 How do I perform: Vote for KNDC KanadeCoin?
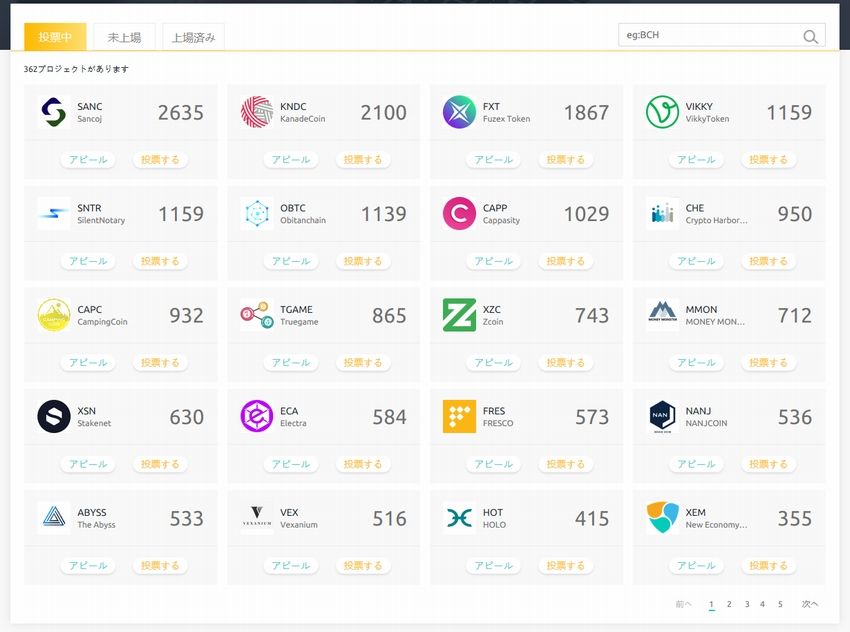(x=363, y=159)
